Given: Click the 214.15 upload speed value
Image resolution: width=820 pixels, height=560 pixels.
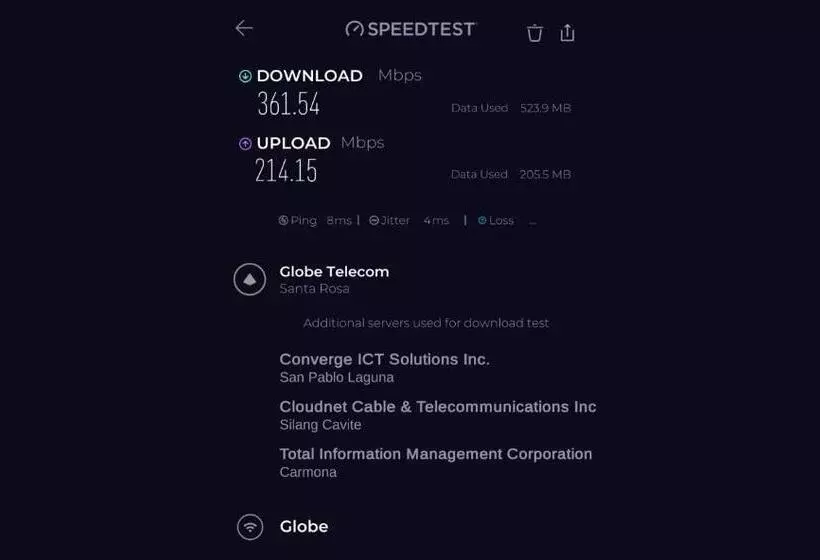Looking at the screenshot, I should (286, 171).
